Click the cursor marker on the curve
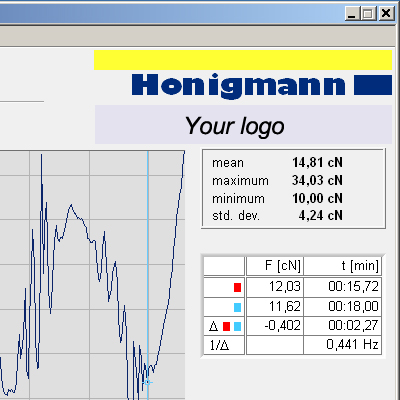This screenshot has width=400, height=400. point(147,382)
